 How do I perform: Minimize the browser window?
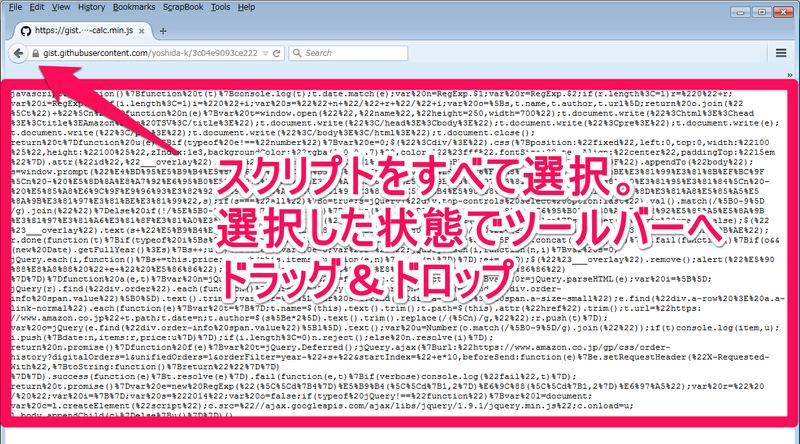[x=740, y=12]
